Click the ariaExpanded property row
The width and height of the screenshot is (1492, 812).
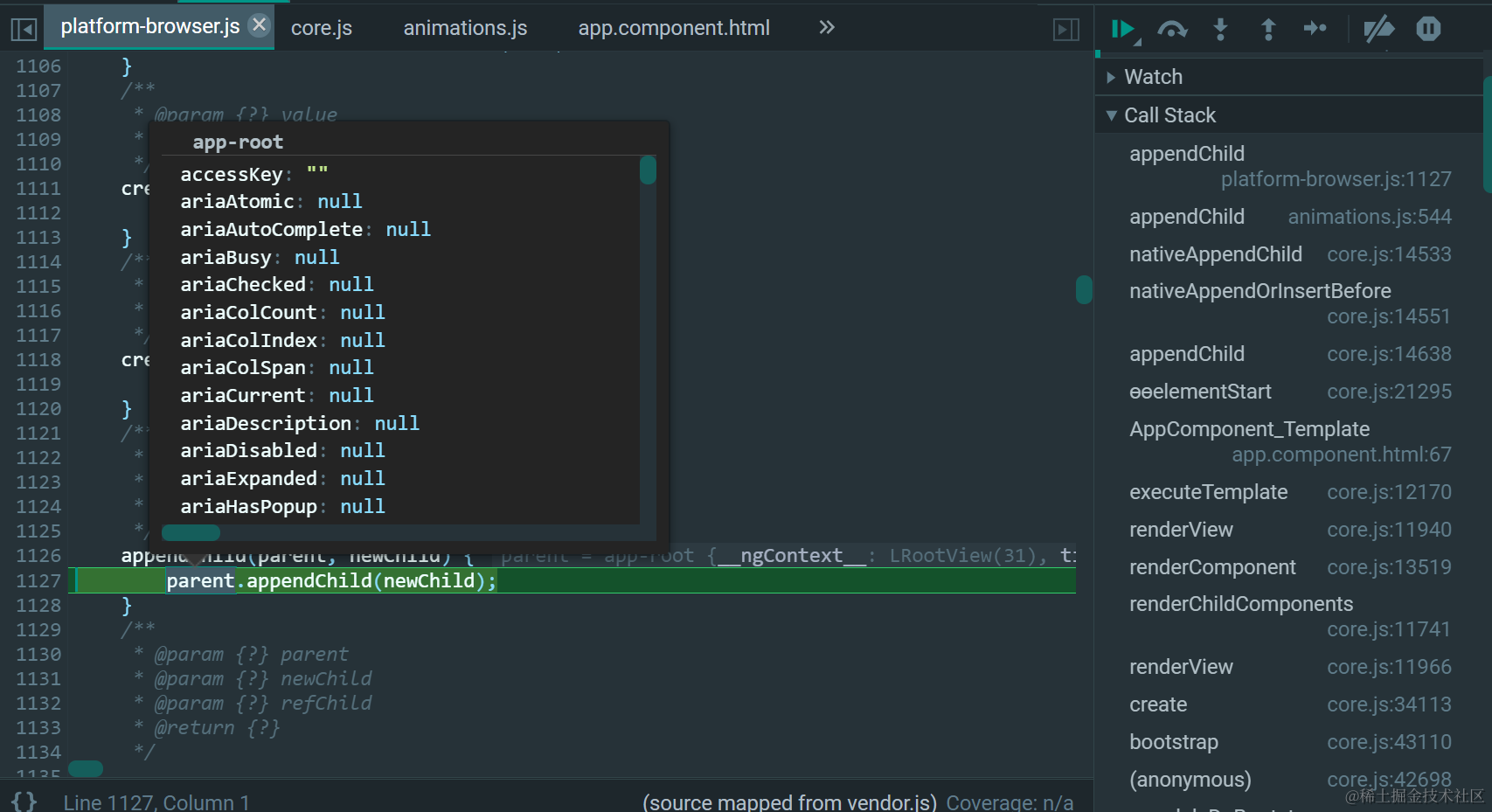(x=282, y=478)
